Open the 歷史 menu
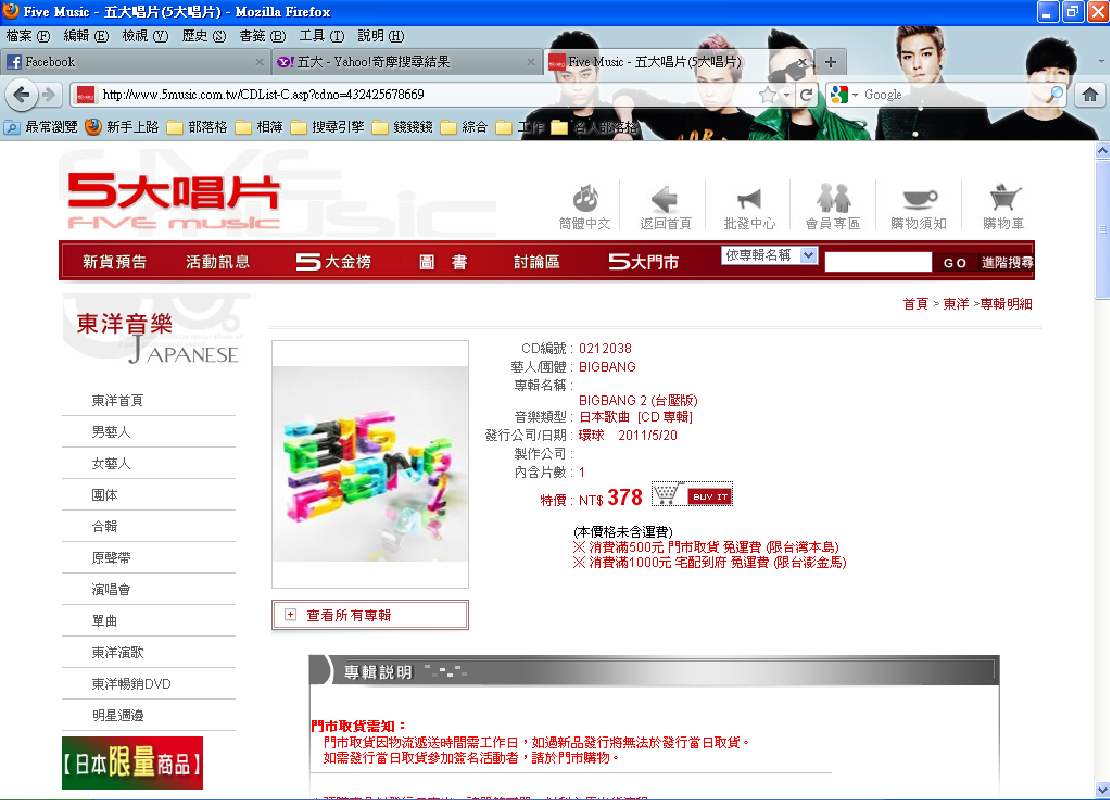This screenshot has height=800, width=1110. point(204,35)
